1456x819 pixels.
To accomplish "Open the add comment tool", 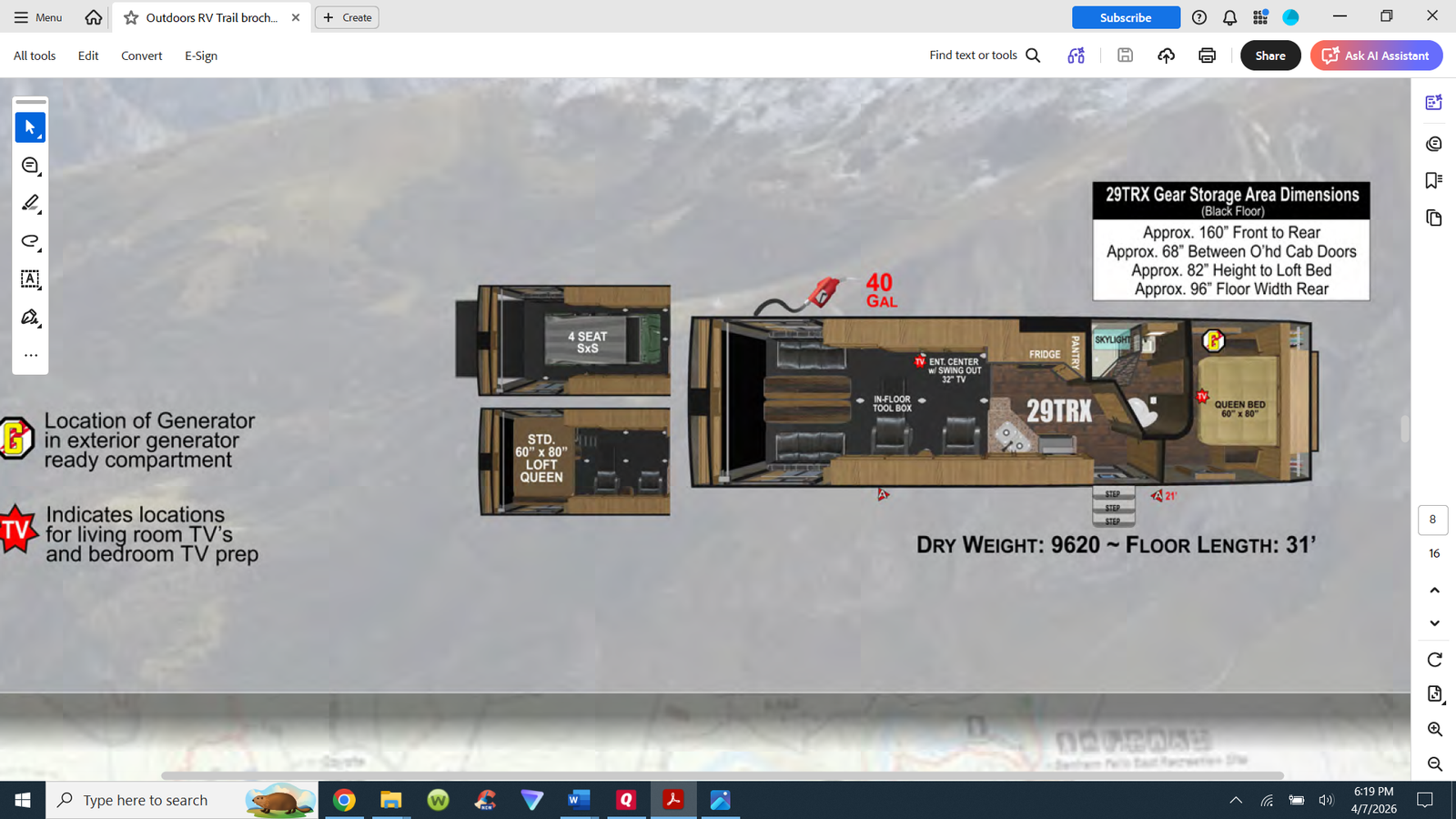I will tap(30, 166).
